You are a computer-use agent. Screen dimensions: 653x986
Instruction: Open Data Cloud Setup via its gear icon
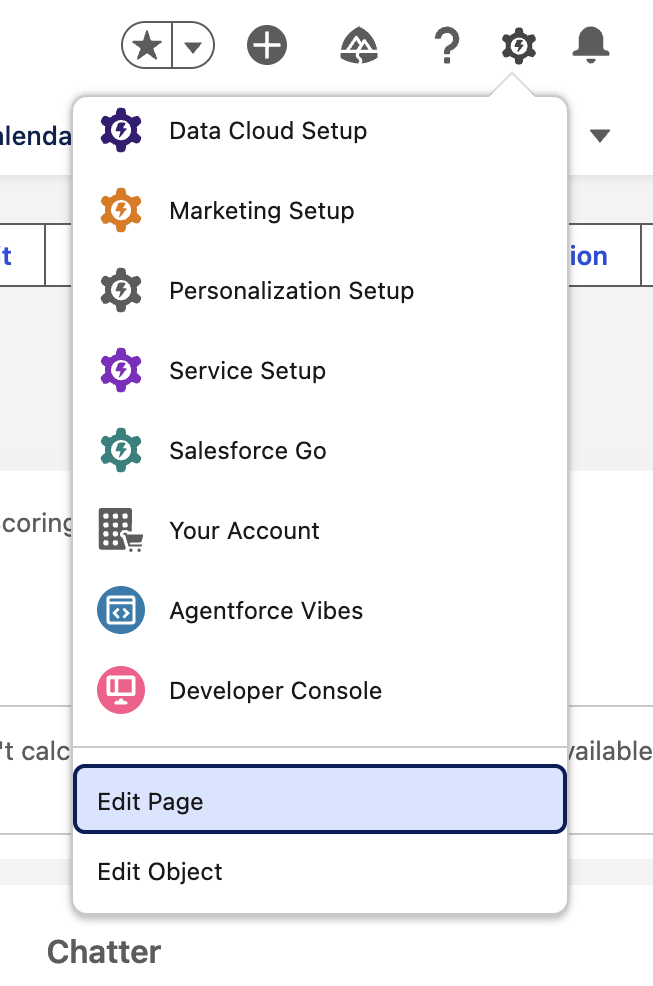120,130
